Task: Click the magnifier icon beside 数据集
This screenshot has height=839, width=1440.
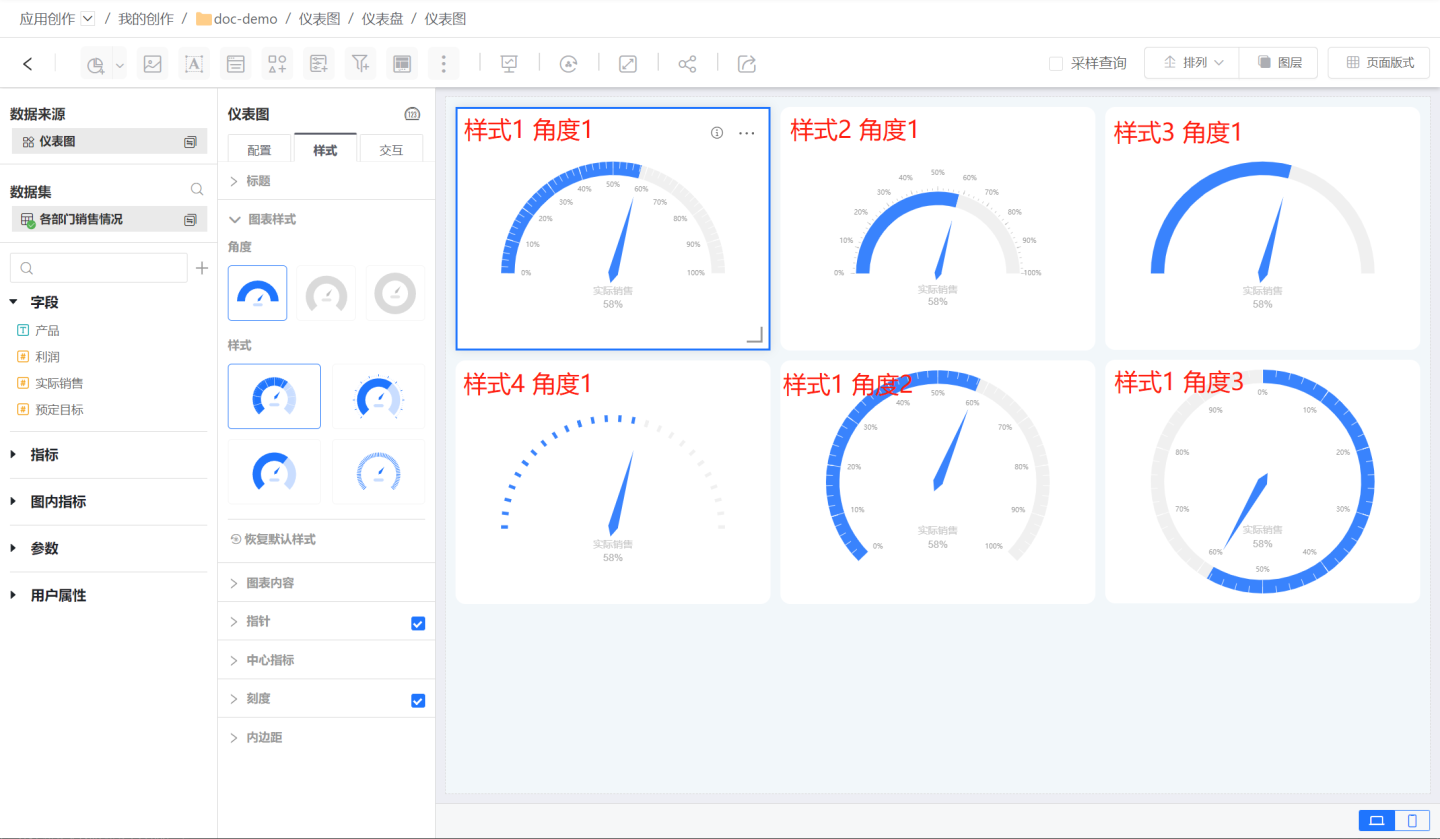Action: point(197,189)
